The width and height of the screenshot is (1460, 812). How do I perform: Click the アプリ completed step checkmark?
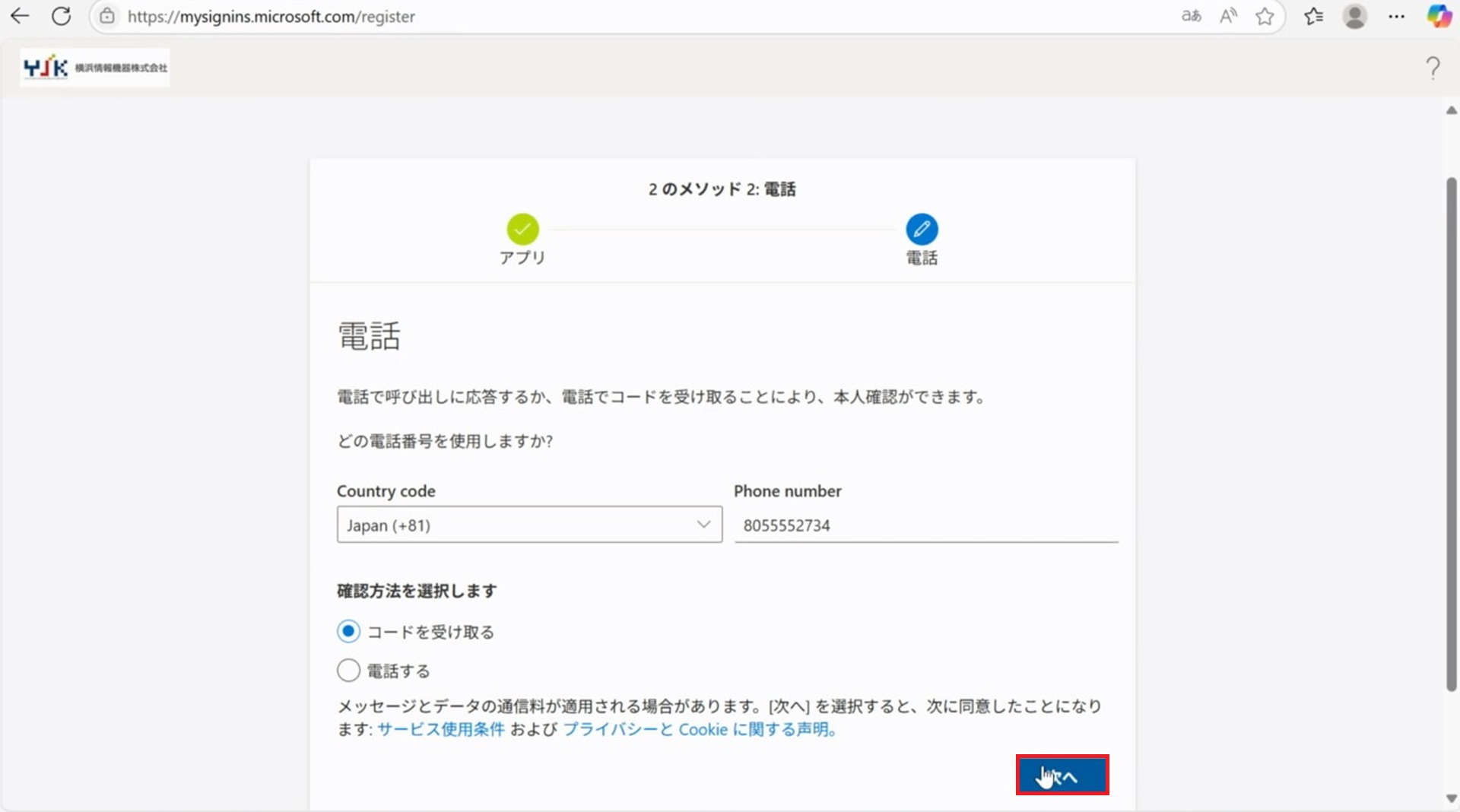click(522, 229)
